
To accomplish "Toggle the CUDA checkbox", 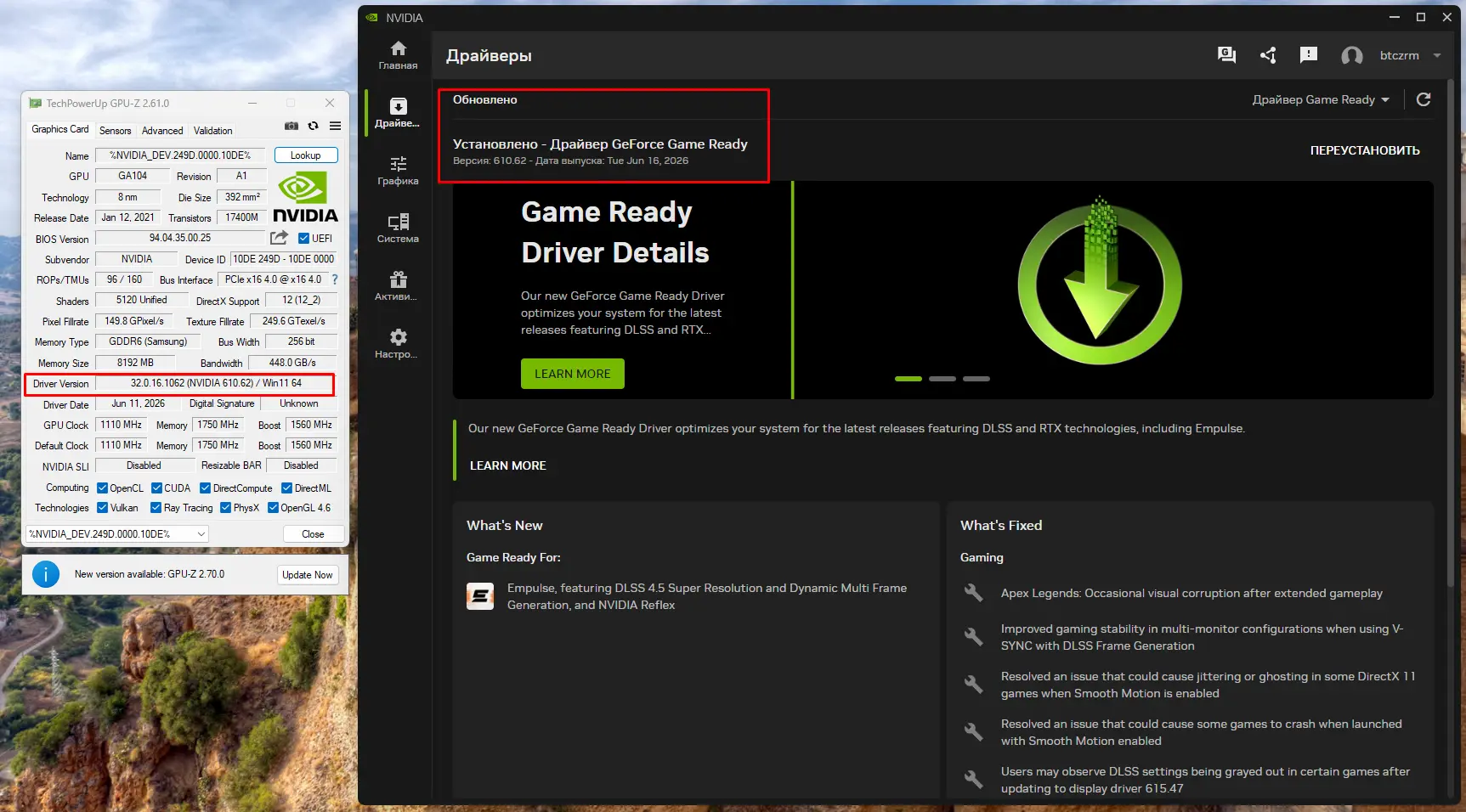I will click(x=156, y=488).
